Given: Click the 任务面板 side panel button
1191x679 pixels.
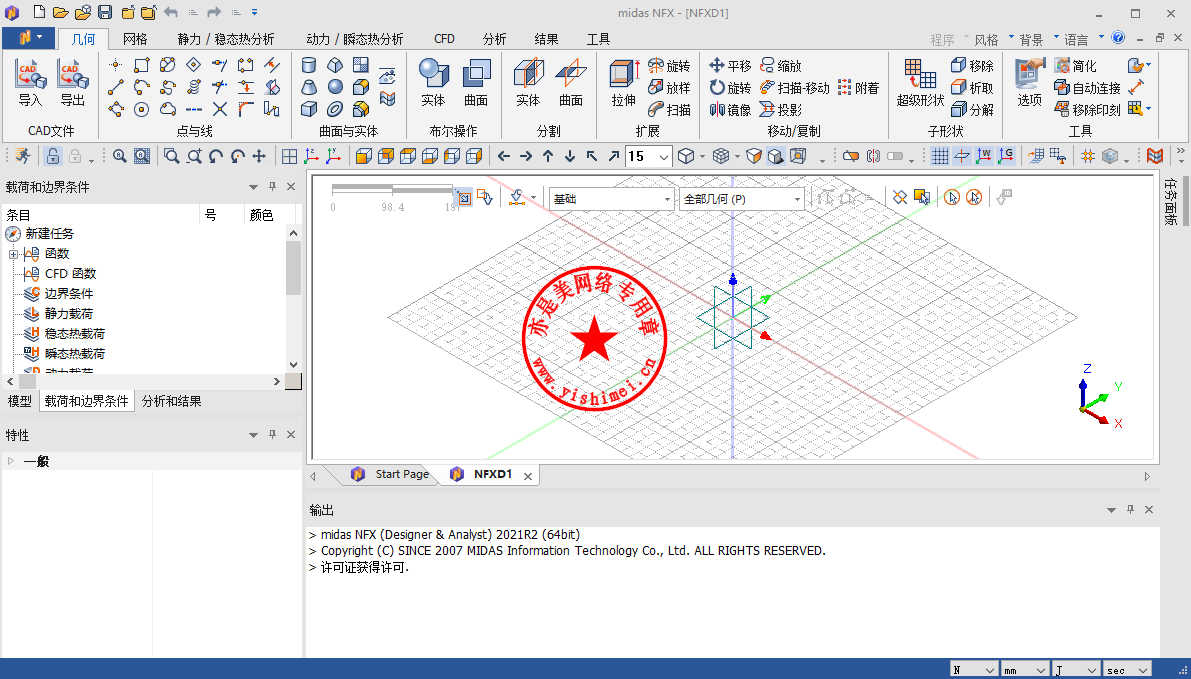Looking at the screenshot, I should 1170,202.
